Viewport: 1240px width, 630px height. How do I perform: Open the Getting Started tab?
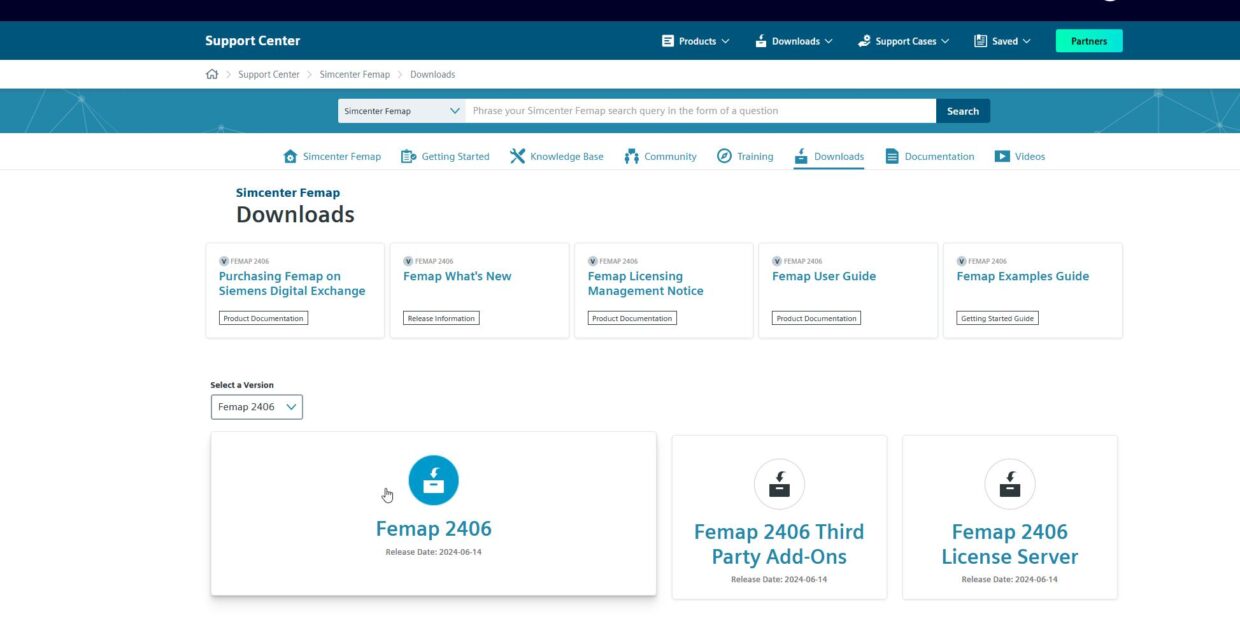click(445, 156)
